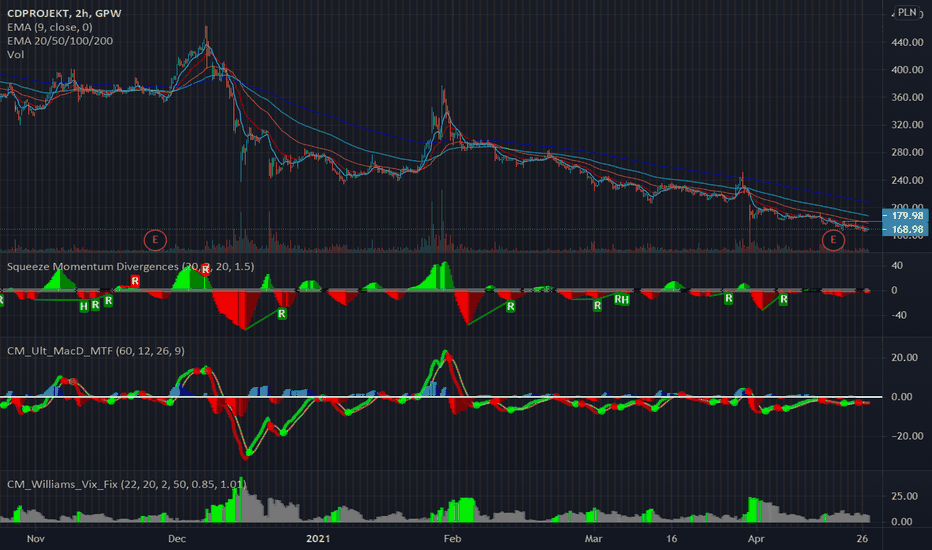Click the 280.00 price axis label
The width and height of the screenshot is (932, 550).
pyautogui.click(x=908, y=152)
